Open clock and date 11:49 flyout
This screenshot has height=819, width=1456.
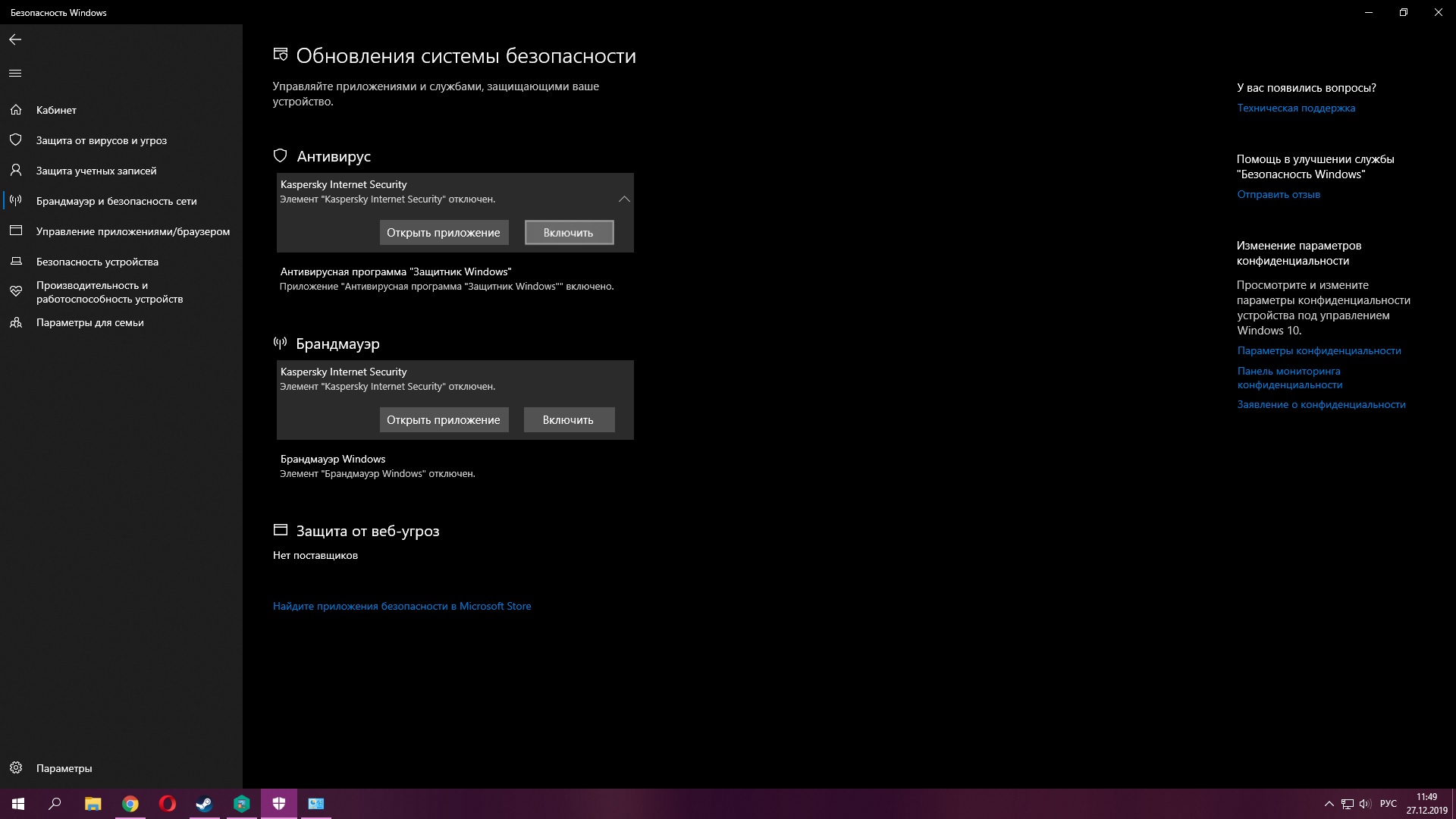click(1426, 804)
